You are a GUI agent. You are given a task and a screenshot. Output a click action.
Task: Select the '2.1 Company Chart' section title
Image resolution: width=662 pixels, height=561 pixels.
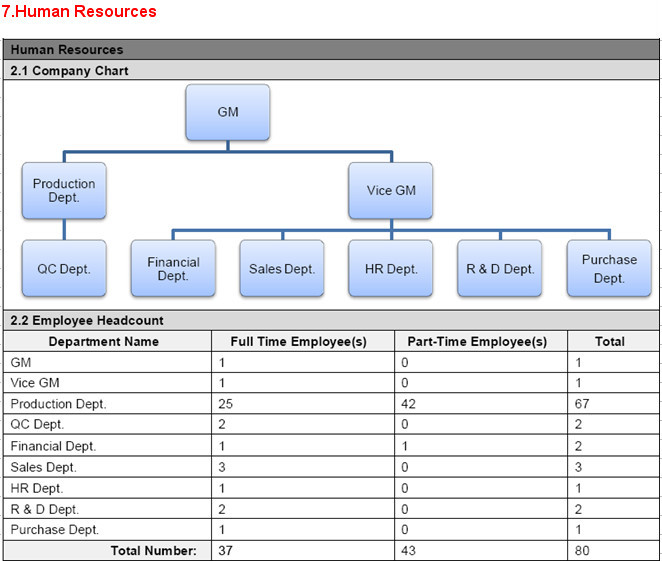pos(69,70)
